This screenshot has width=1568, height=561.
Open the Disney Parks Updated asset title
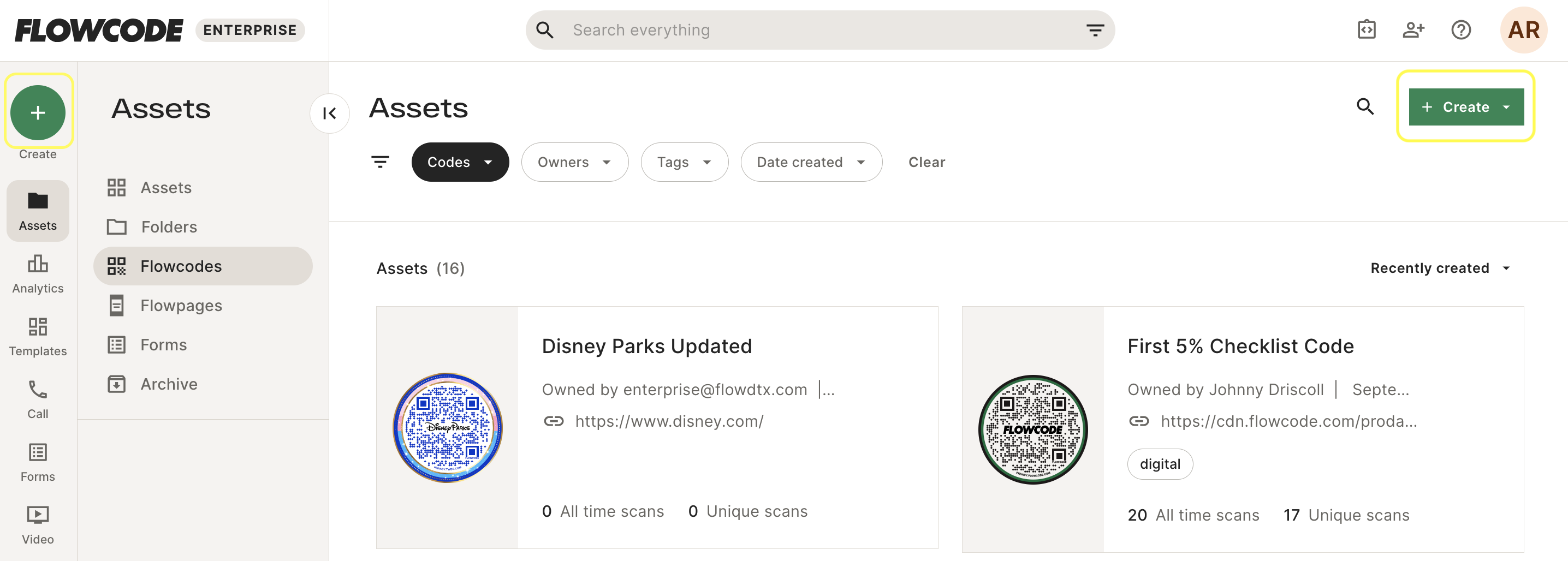[646, 345]
